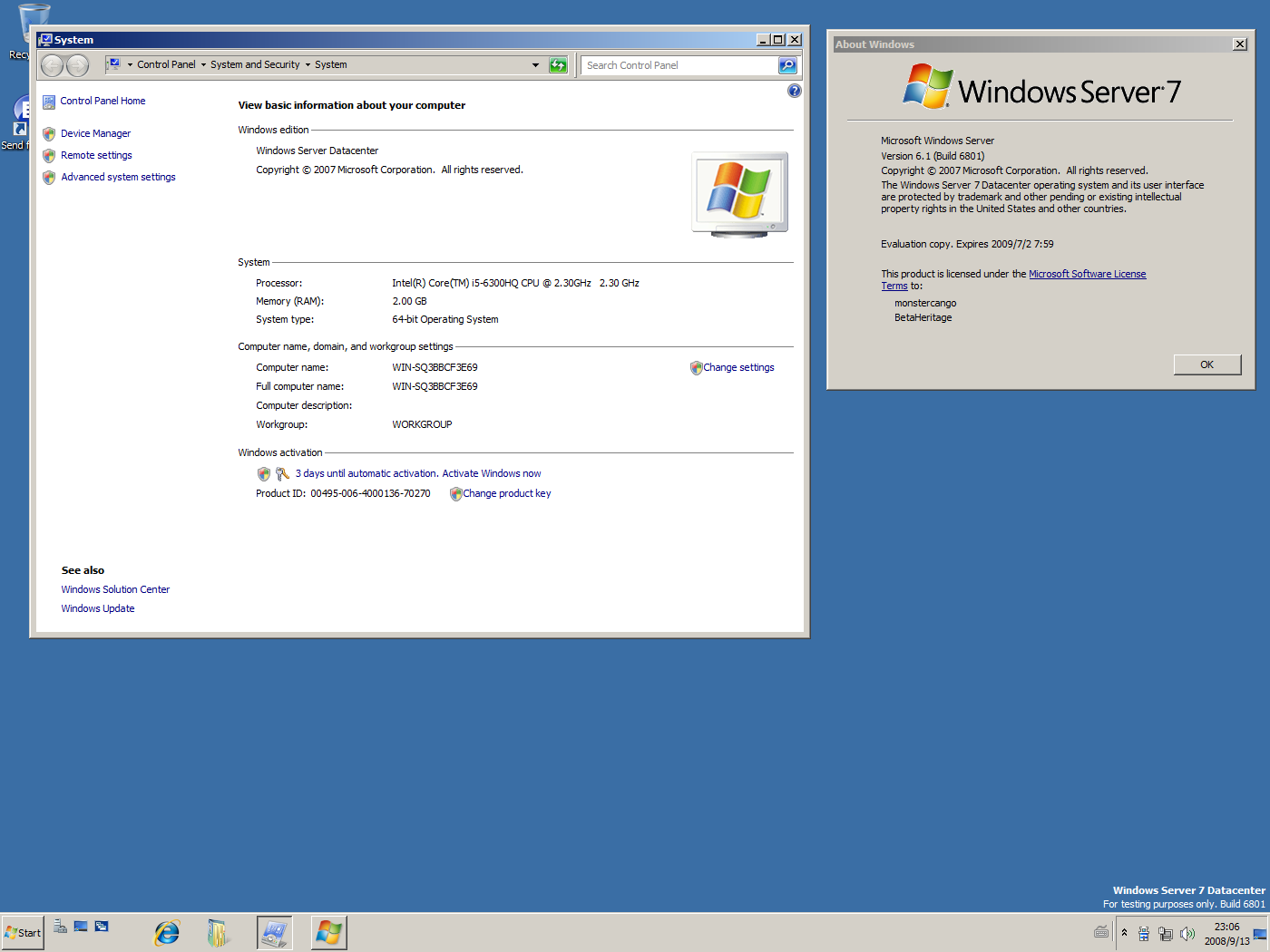Screen dimensions: 1270x952
Task: Click the Search Control Panel field
Action: (680, 65)
